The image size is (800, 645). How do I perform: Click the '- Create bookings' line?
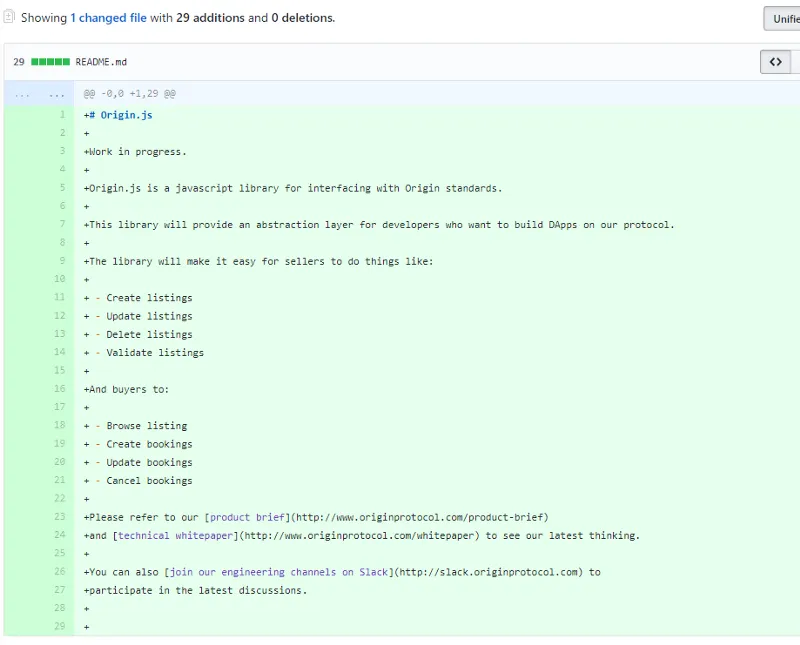click(138, 444)
